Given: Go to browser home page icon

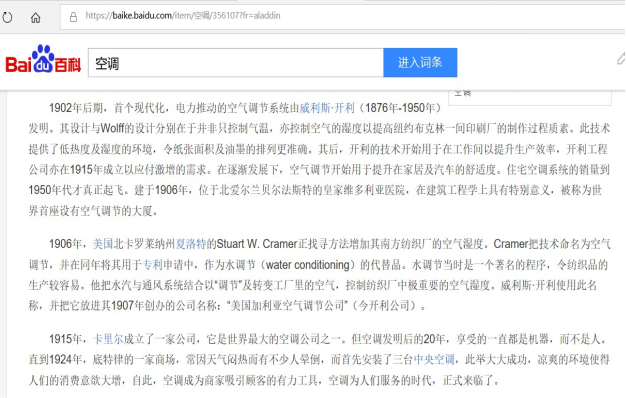Looking at the screenshot, I should click(36, 18).
